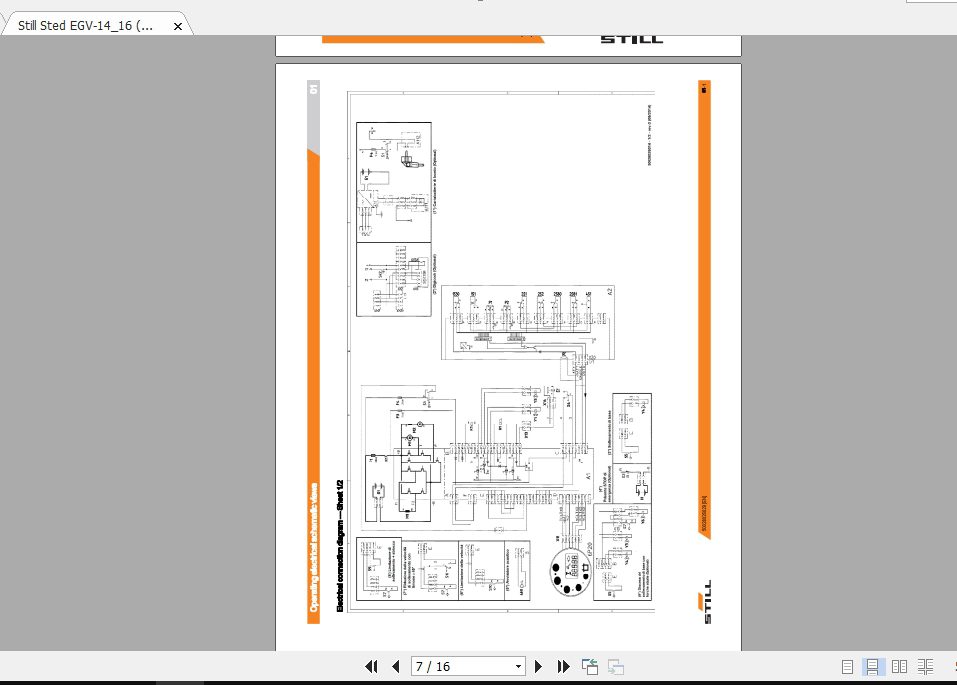Click the STILL logo on the diagram page
This screenshot has width=957, height=685.
(705, 602)
